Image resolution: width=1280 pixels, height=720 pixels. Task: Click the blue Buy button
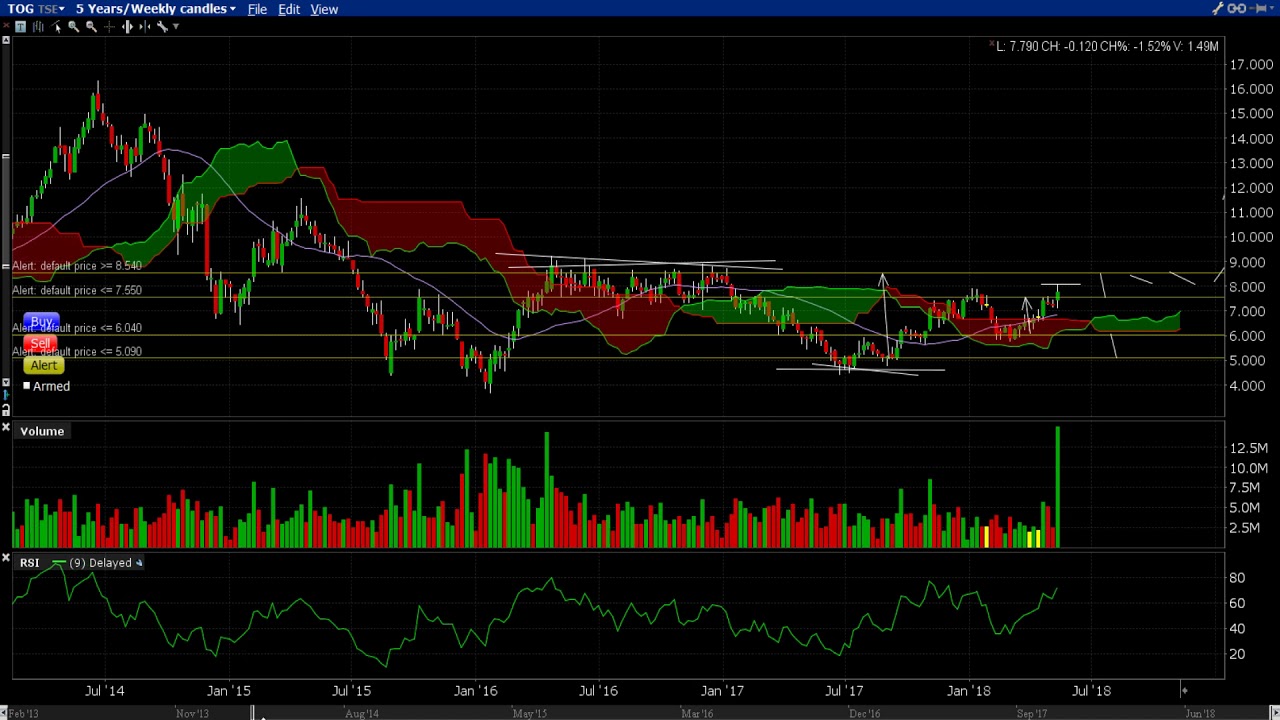(41, 322)
